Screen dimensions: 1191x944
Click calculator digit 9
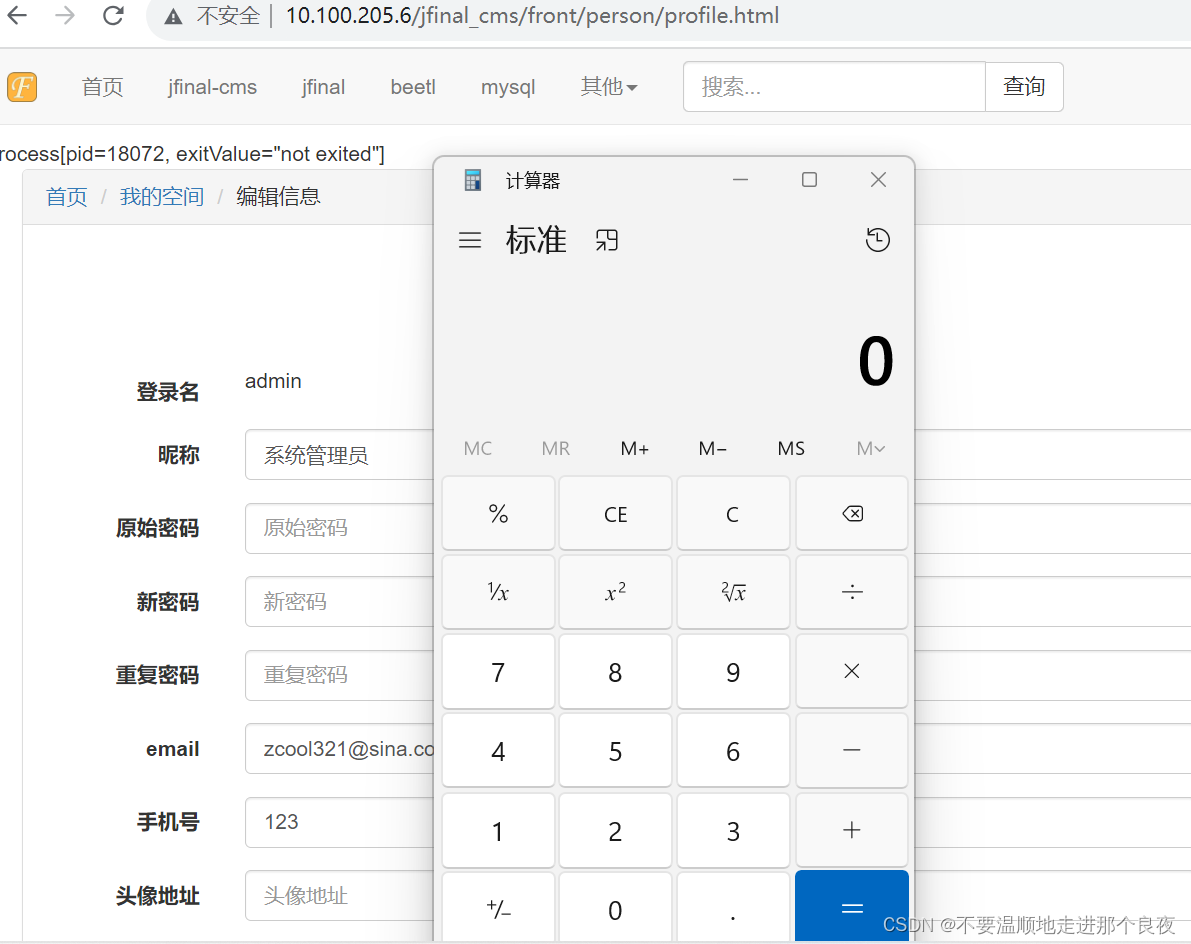pyautogui.click(x=733, y=671)
